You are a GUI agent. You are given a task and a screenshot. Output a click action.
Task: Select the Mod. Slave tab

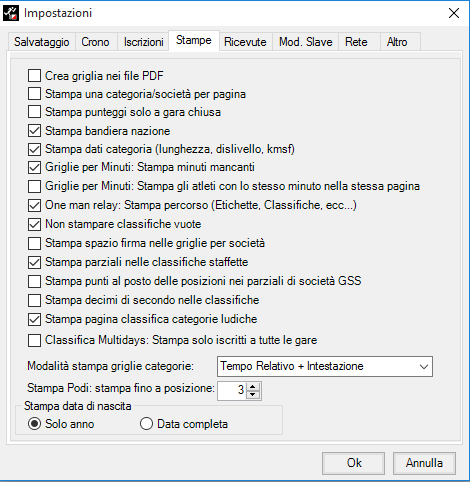click(306, 42)
